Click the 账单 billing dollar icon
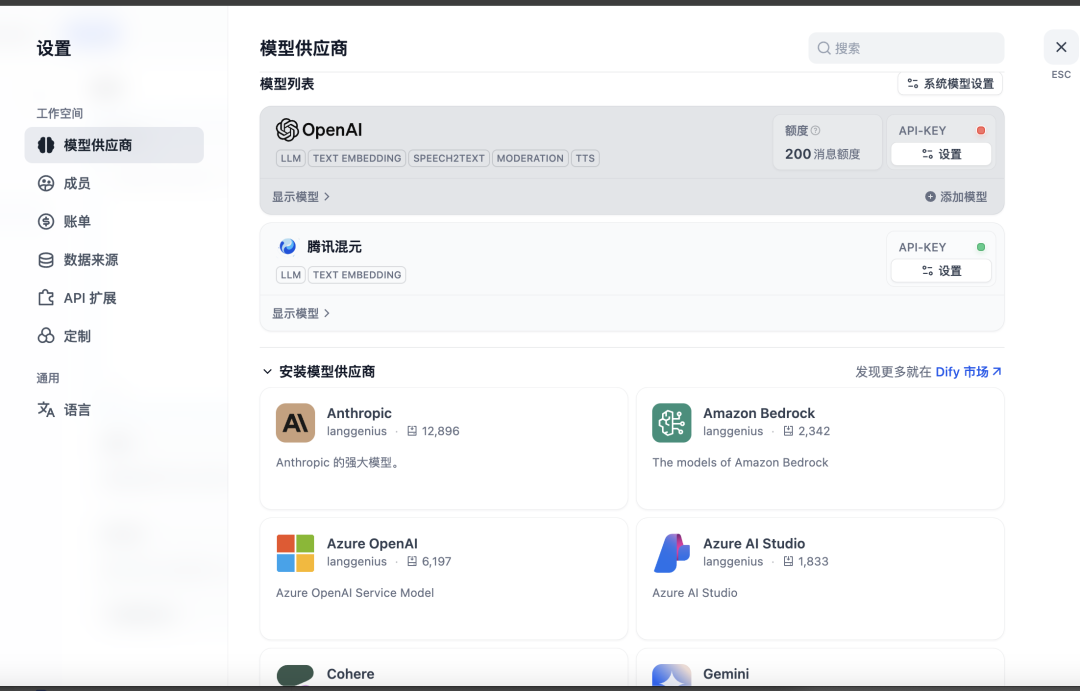Viewport: 1080px width, 691px height. tap(46, 221)
